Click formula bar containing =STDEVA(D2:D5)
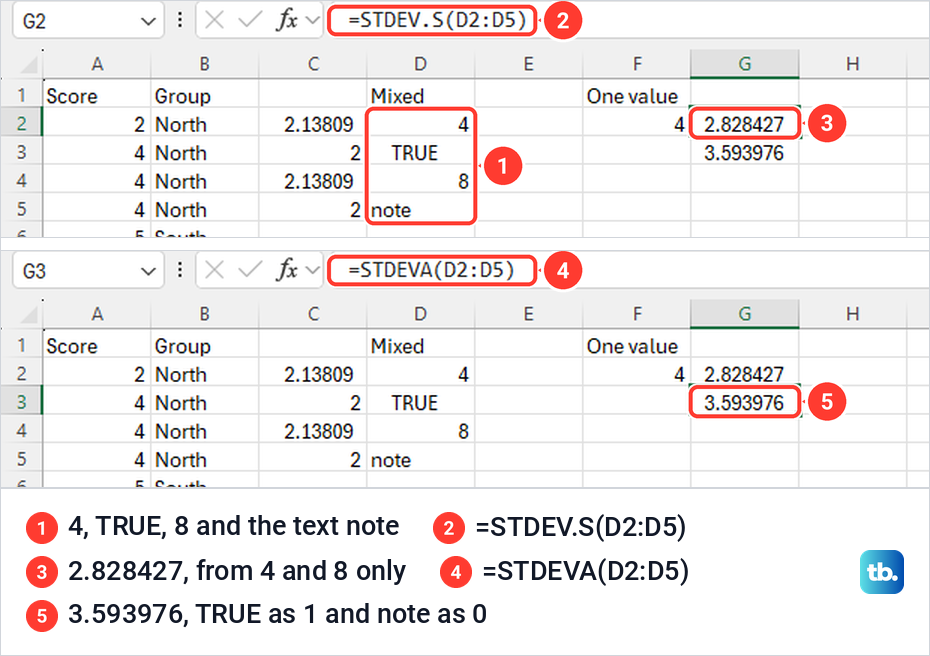The image size is (930, 656). tap(432, 270)
